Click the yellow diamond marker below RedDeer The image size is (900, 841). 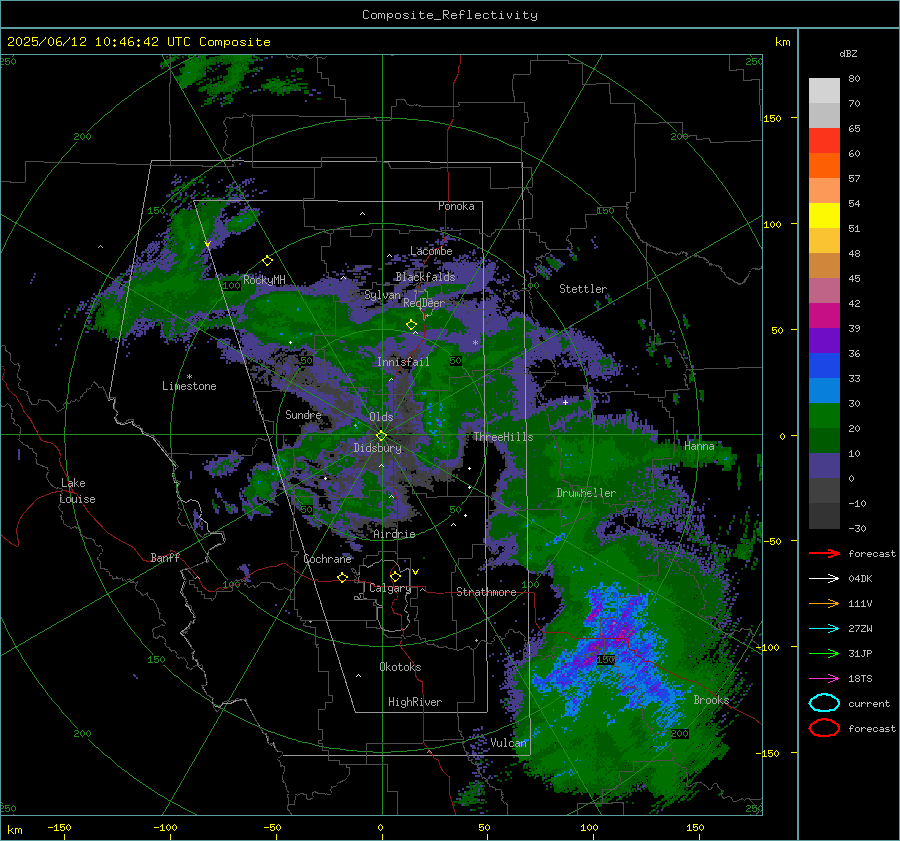coord(411,324)
